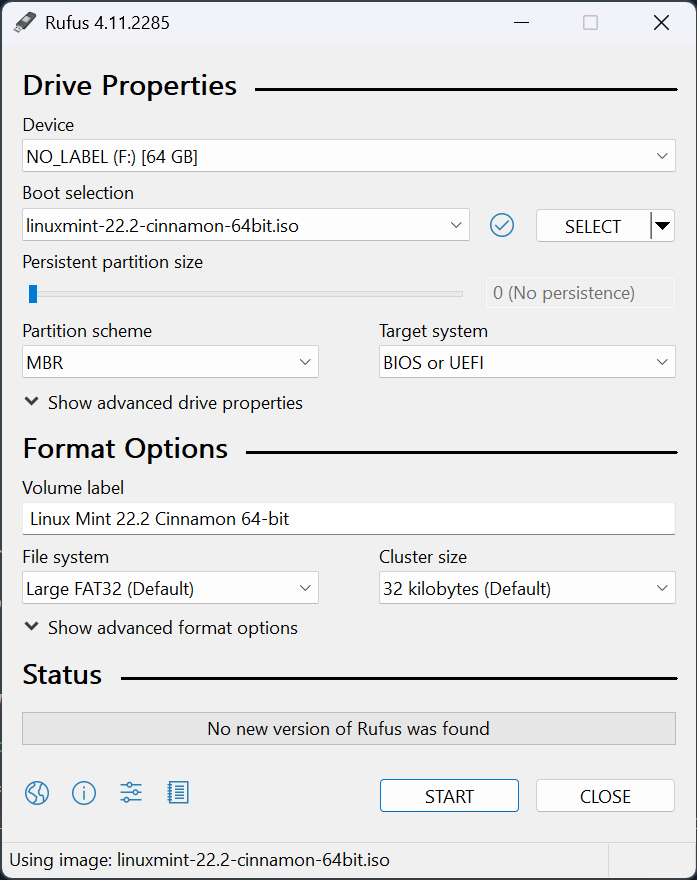697x880 pixels.
Task: Click the Volume label text field
Action: click(348, 519)
